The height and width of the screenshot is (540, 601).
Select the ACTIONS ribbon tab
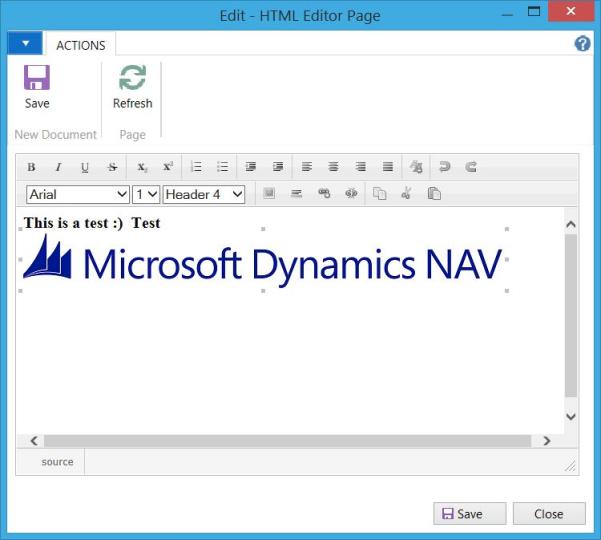click(x=81, y=46)
